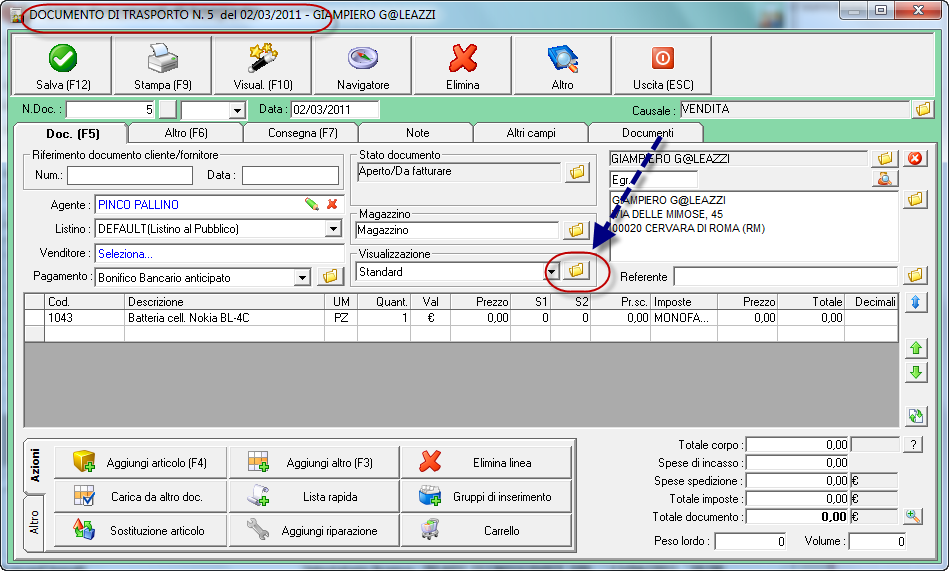
Task: Click Aggiungi altro (F3) button
Action: coord(314,463)
